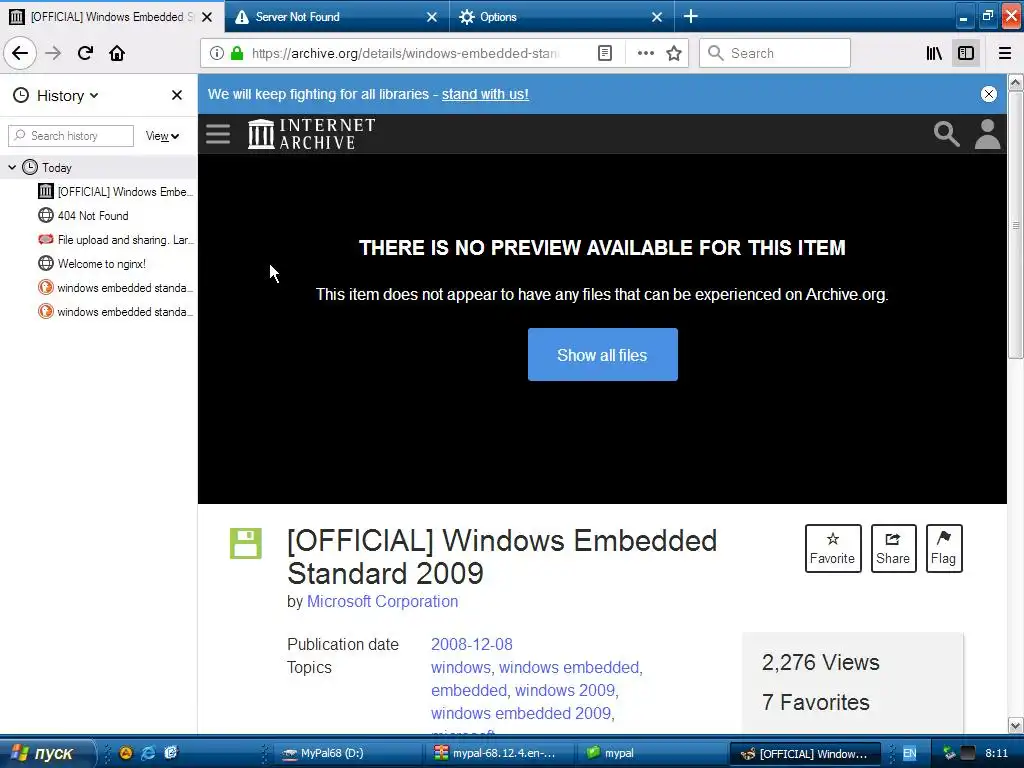Click the green padlock security icon
1024x768 pixels.
click(237, 54)
